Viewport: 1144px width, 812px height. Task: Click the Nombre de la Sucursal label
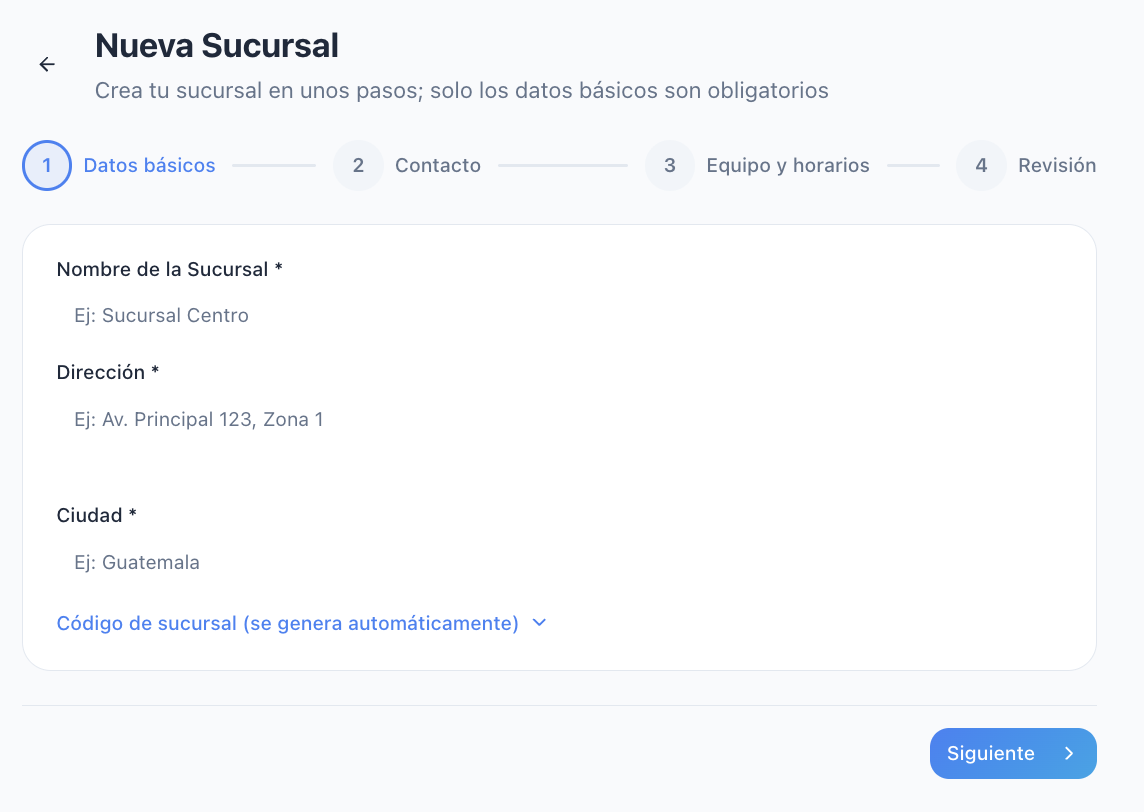click(x=169, y=269)
